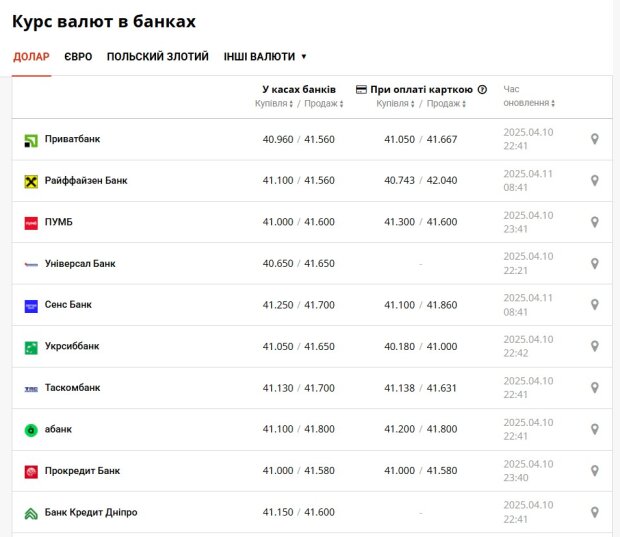620x537 pixels.
Task: Expand the ІНШІ ВАЛЮТИ dropdown
Action: coord(265,57)
